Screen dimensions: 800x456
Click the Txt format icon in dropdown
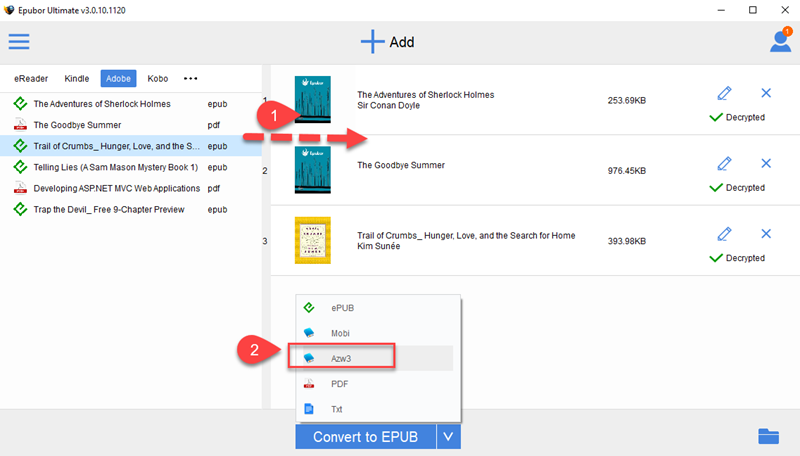point(309,409)
